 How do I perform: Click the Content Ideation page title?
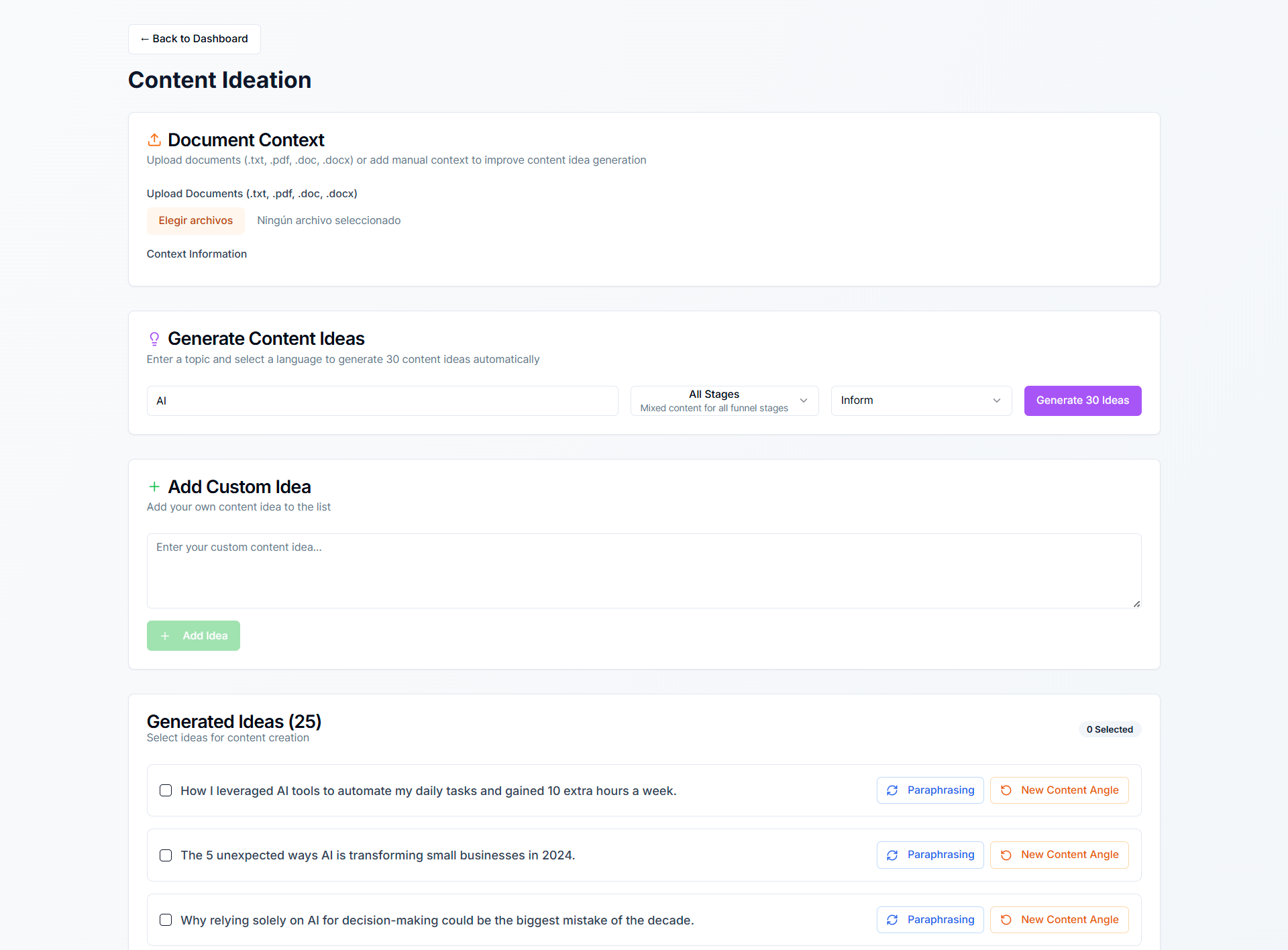click(220, 80)
